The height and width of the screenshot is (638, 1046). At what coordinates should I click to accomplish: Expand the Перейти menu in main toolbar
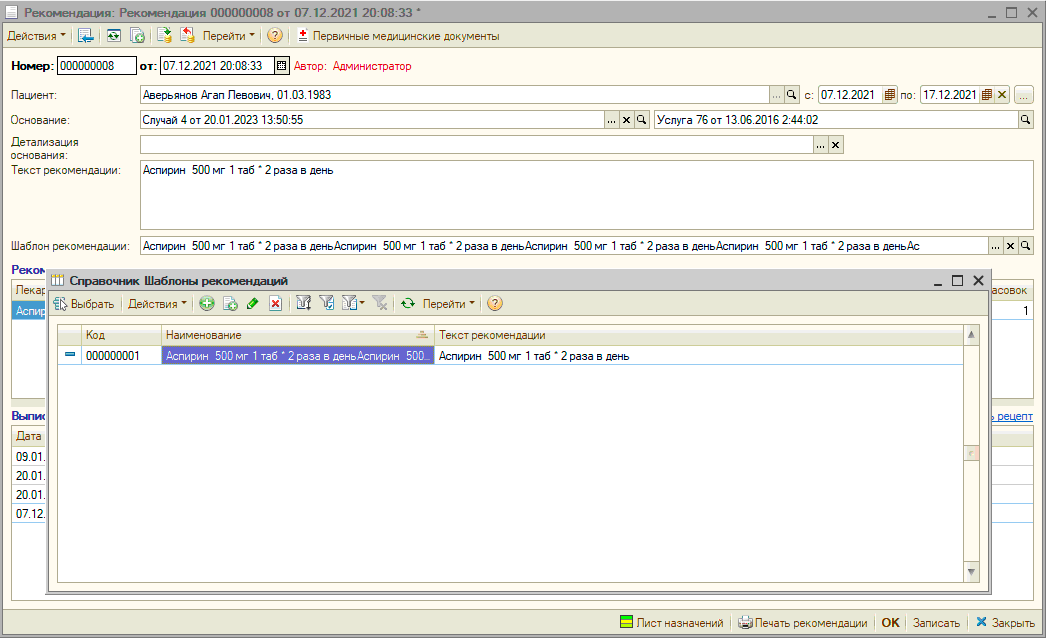(229, 36)
